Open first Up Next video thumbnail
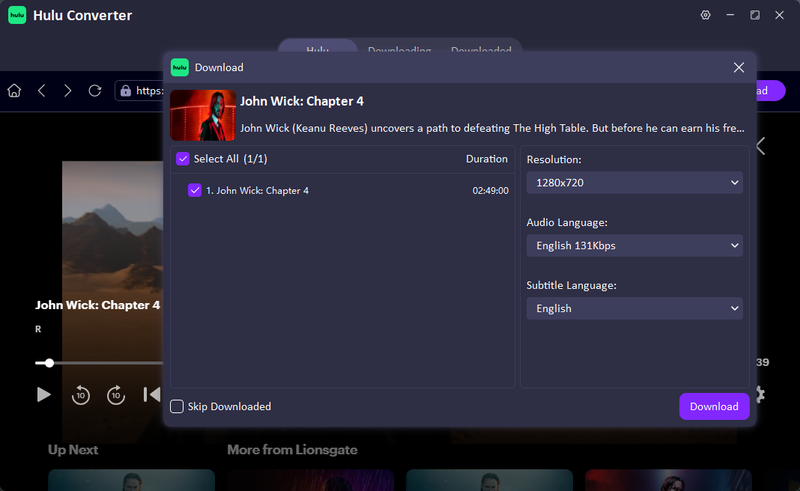This screenshot has height=491, width=800. [x=131, y=480]
